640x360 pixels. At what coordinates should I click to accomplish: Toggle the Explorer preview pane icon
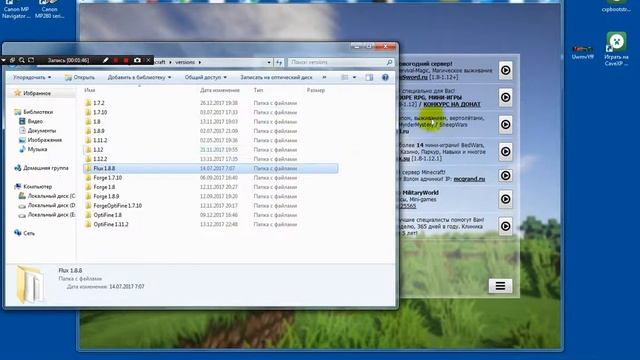point(369,77)
